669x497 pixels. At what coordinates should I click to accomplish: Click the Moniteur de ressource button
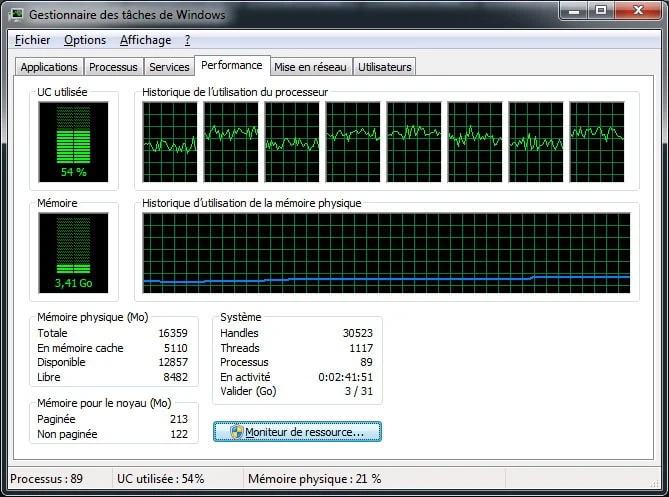(x=297, y=432)
